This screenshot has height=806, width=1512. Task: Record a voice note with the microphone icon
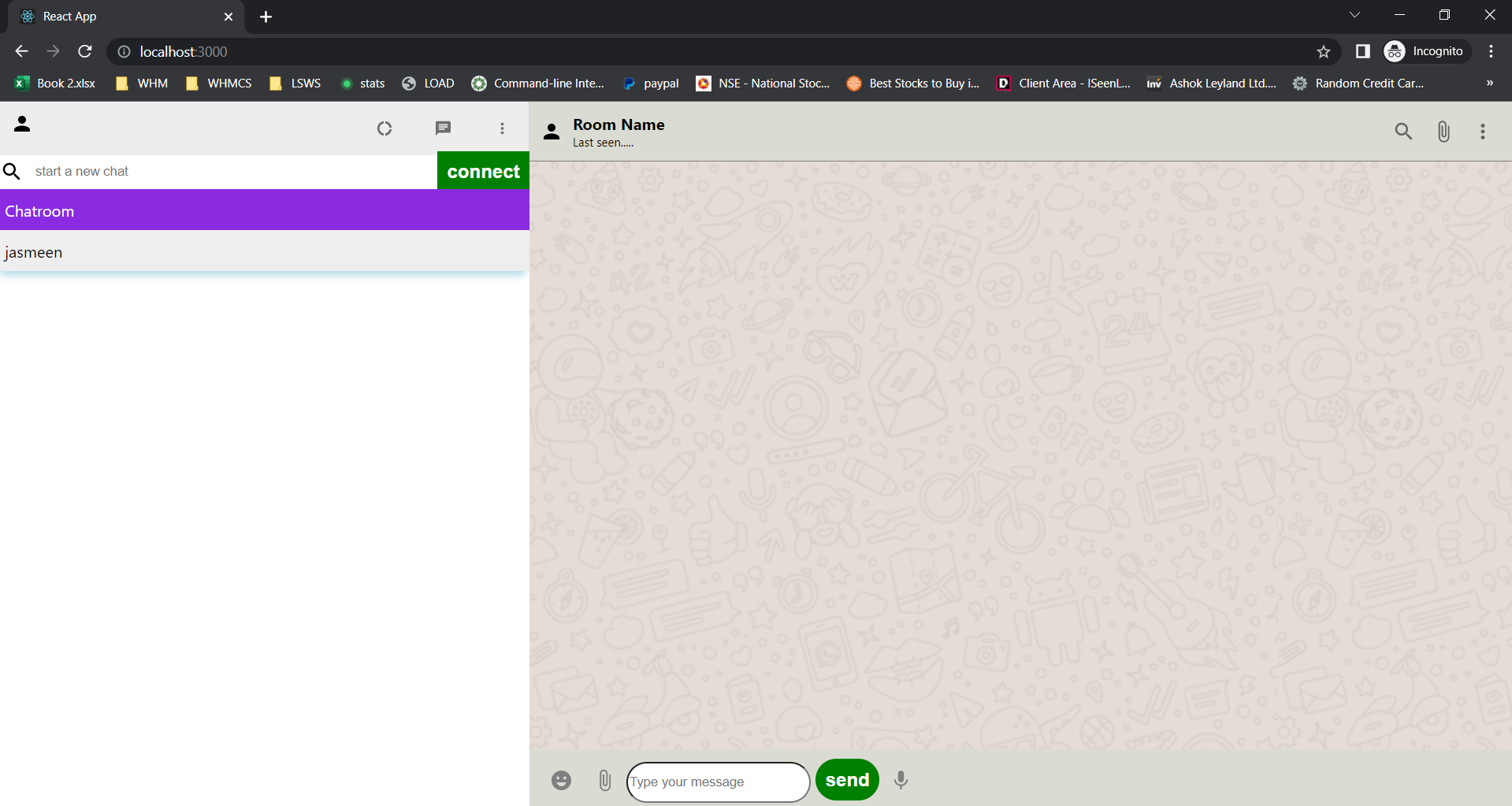pos(900,780)
